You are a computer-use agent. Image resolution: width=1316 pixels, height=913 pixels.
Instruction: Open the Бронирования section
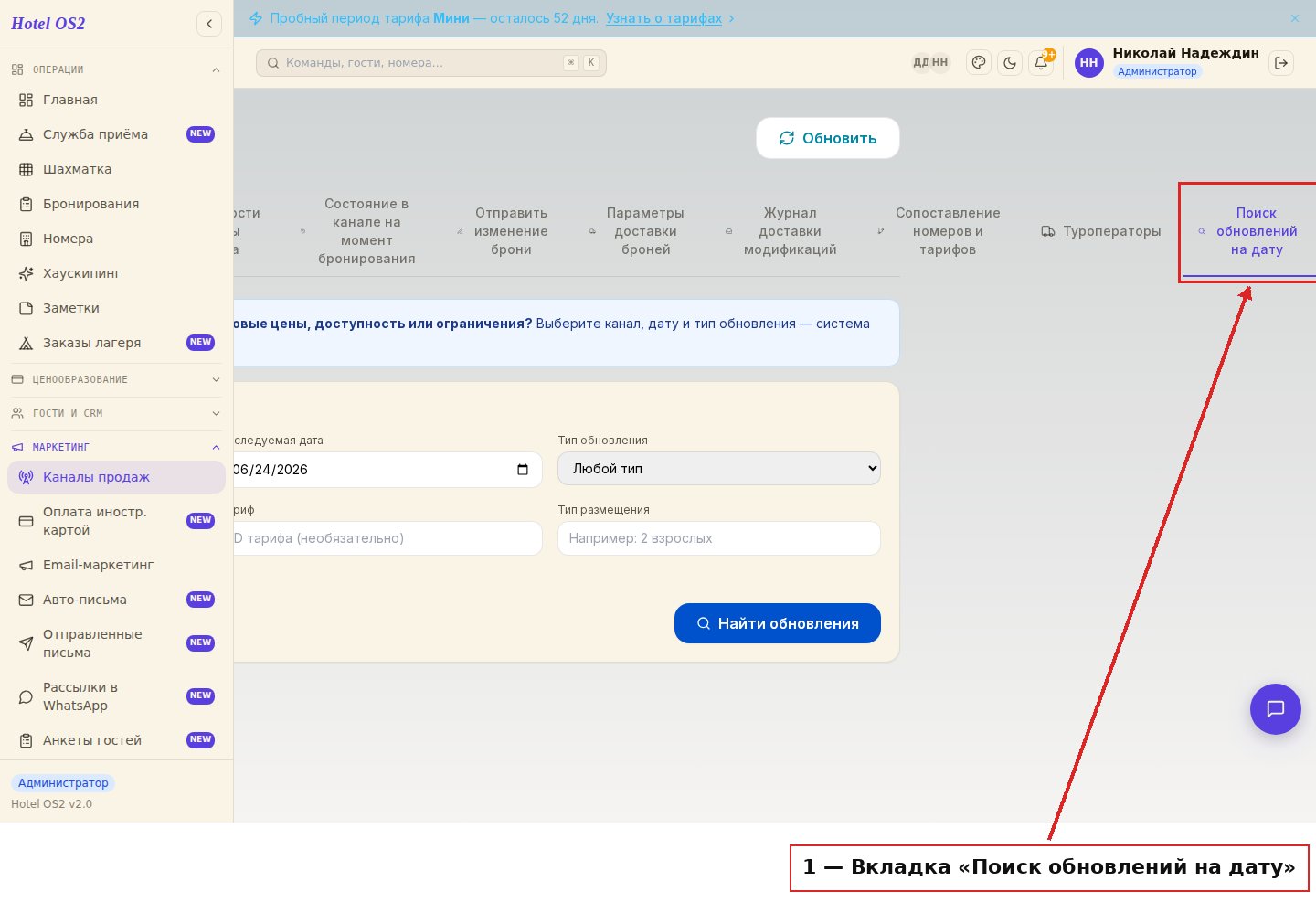pos(116,204)
